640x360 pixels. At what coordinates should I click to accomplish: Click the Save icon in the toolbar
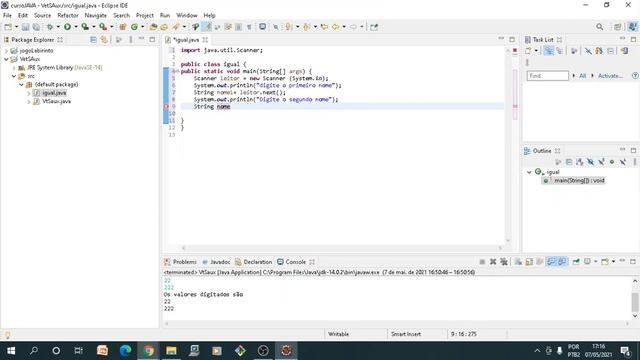click(x=25, y=27)
